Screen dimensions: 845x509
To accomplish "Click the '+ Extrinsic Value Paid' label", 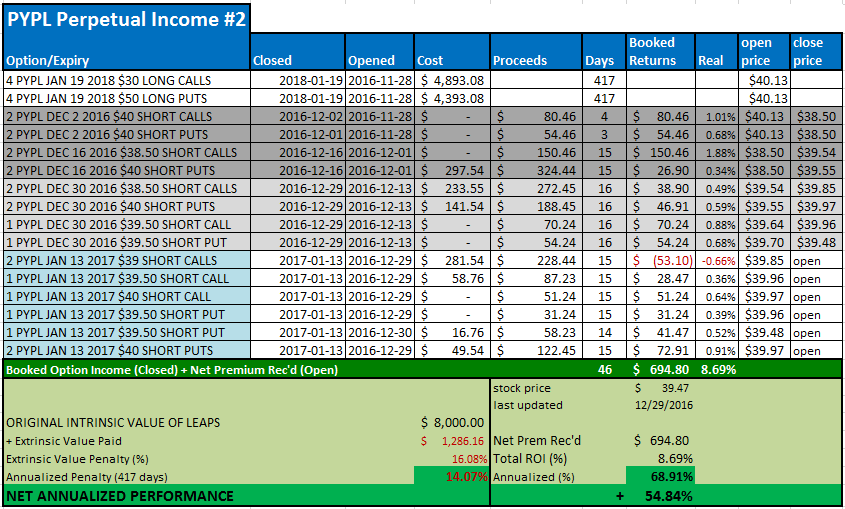I will coord(64,441).
